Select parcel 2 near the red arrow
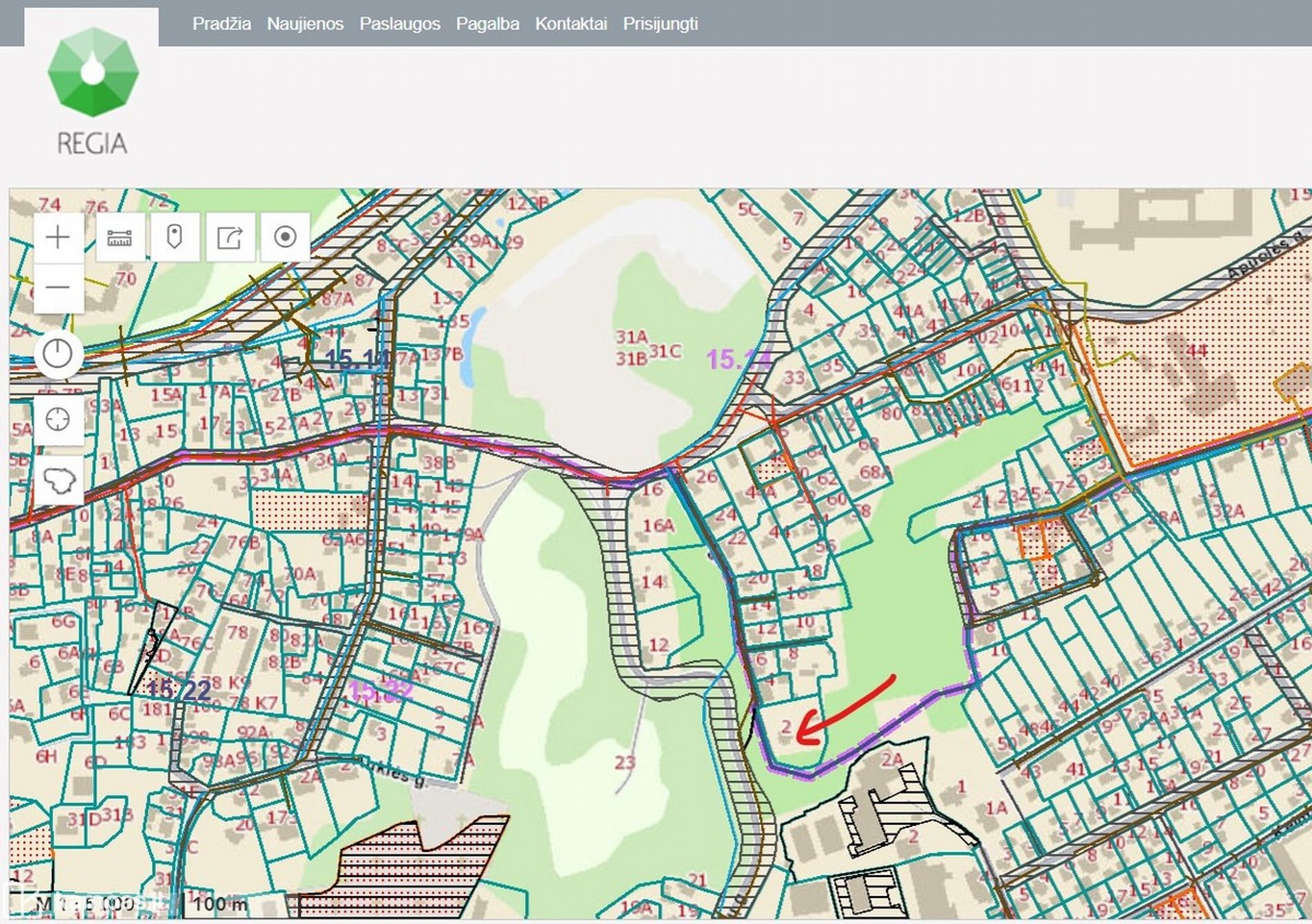This screenshot has height=924, width=1312. pos(786,727)
